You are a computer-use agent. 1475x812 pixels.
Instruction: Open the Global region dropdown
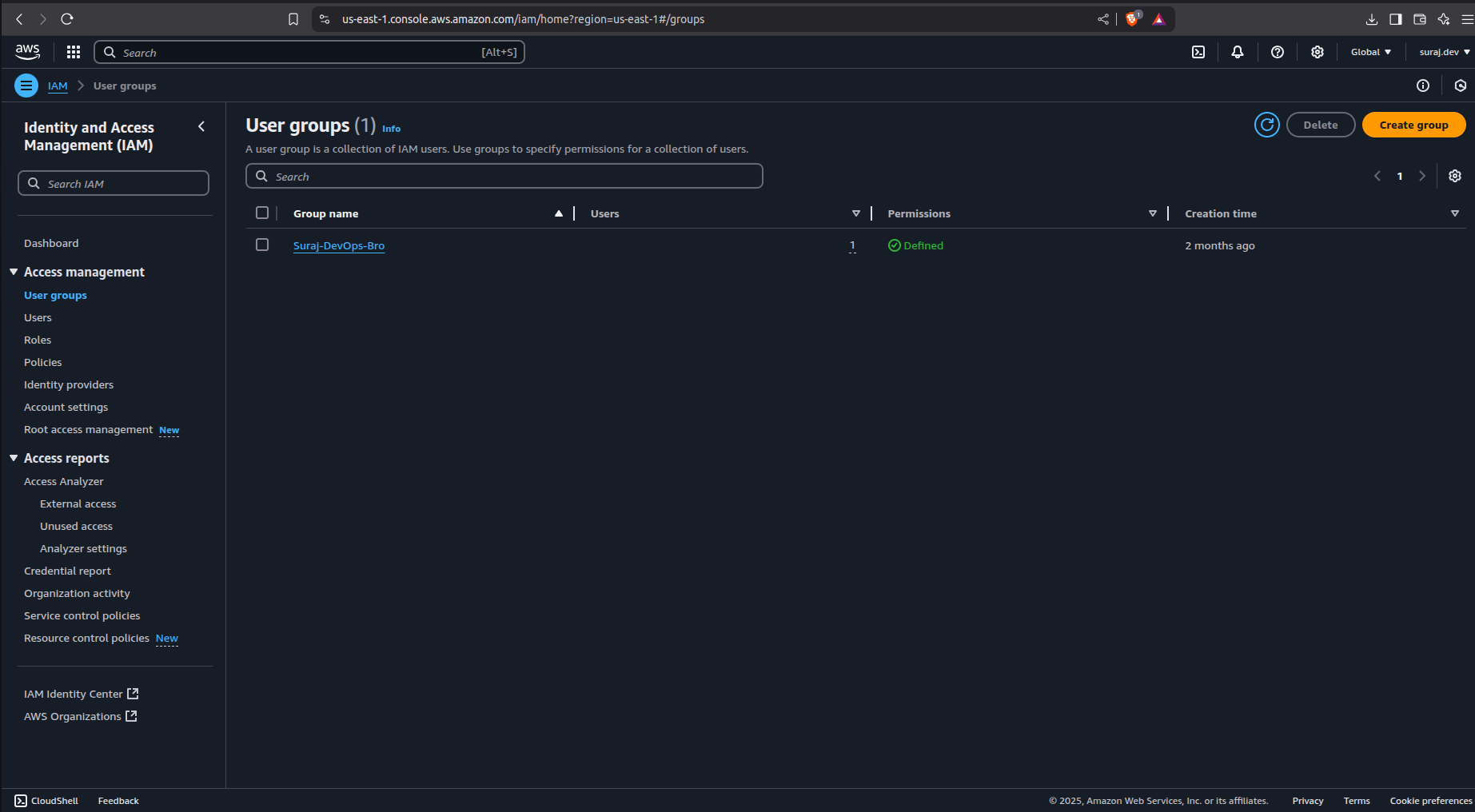[x=1371, y=52]
